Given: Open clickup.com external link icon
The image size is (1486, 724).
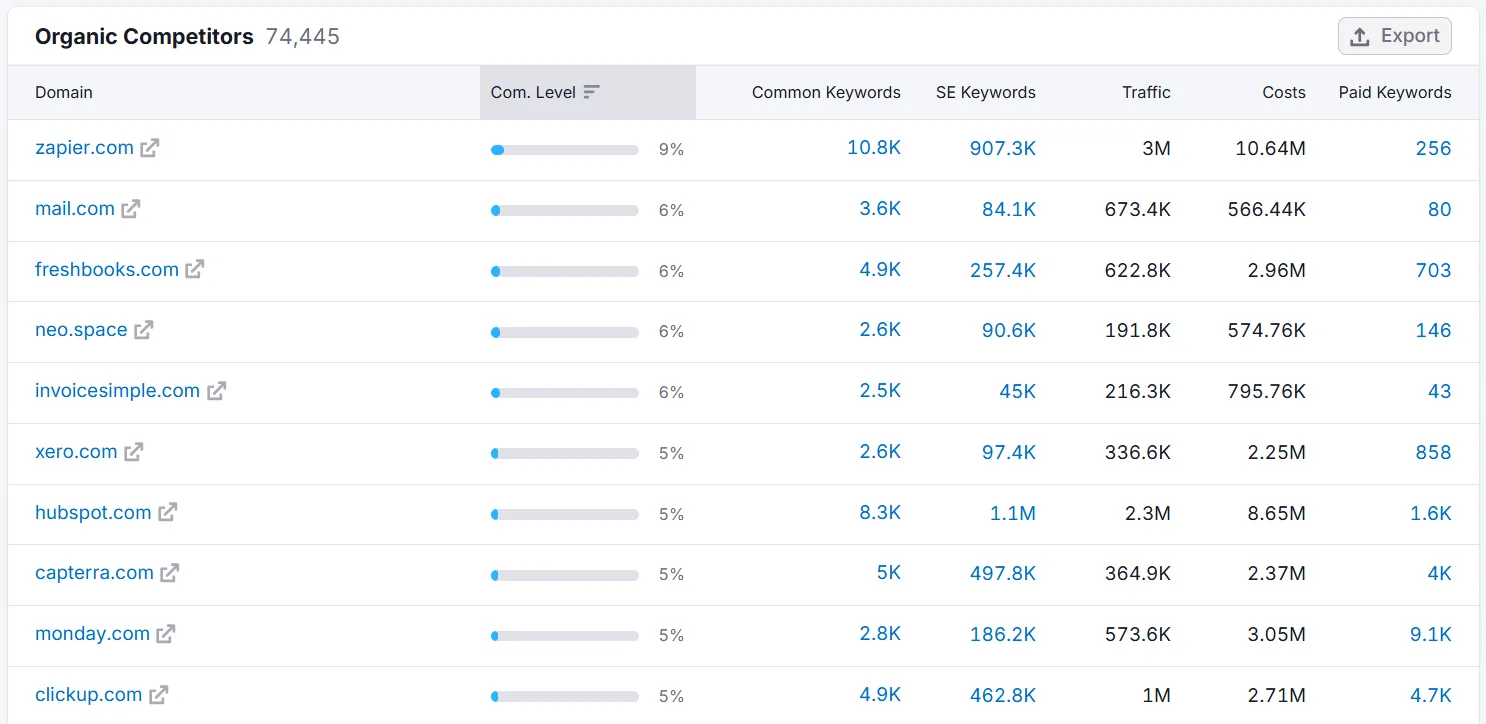Looking at the screenshot, I should (x=159, y=694).
